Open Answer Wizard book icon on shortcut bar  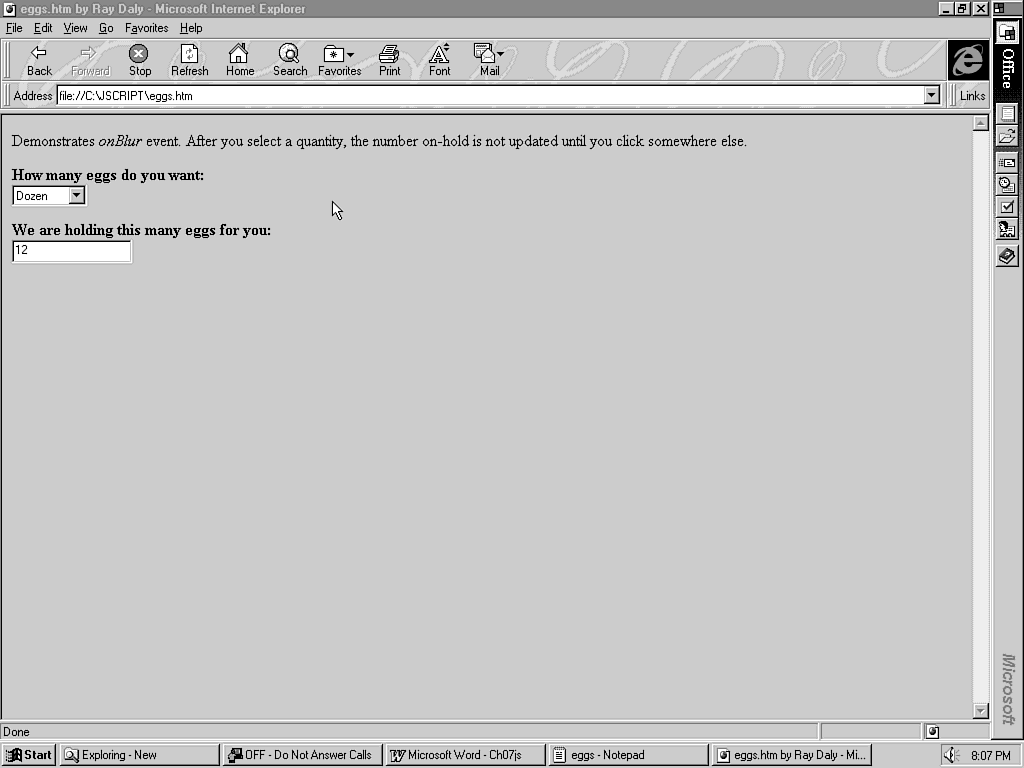pos(1008,256)
